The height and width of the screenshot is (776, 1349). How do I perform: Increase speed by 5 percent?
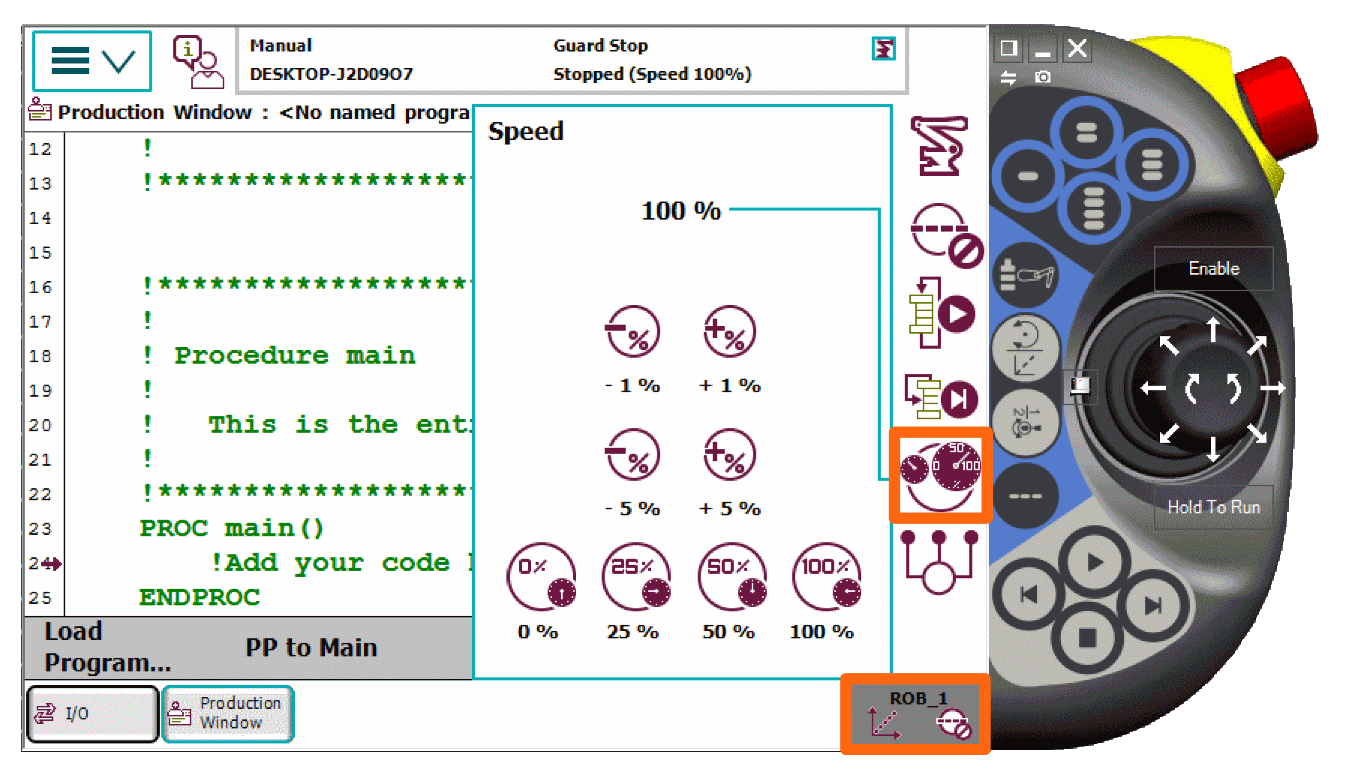[729, 456]
